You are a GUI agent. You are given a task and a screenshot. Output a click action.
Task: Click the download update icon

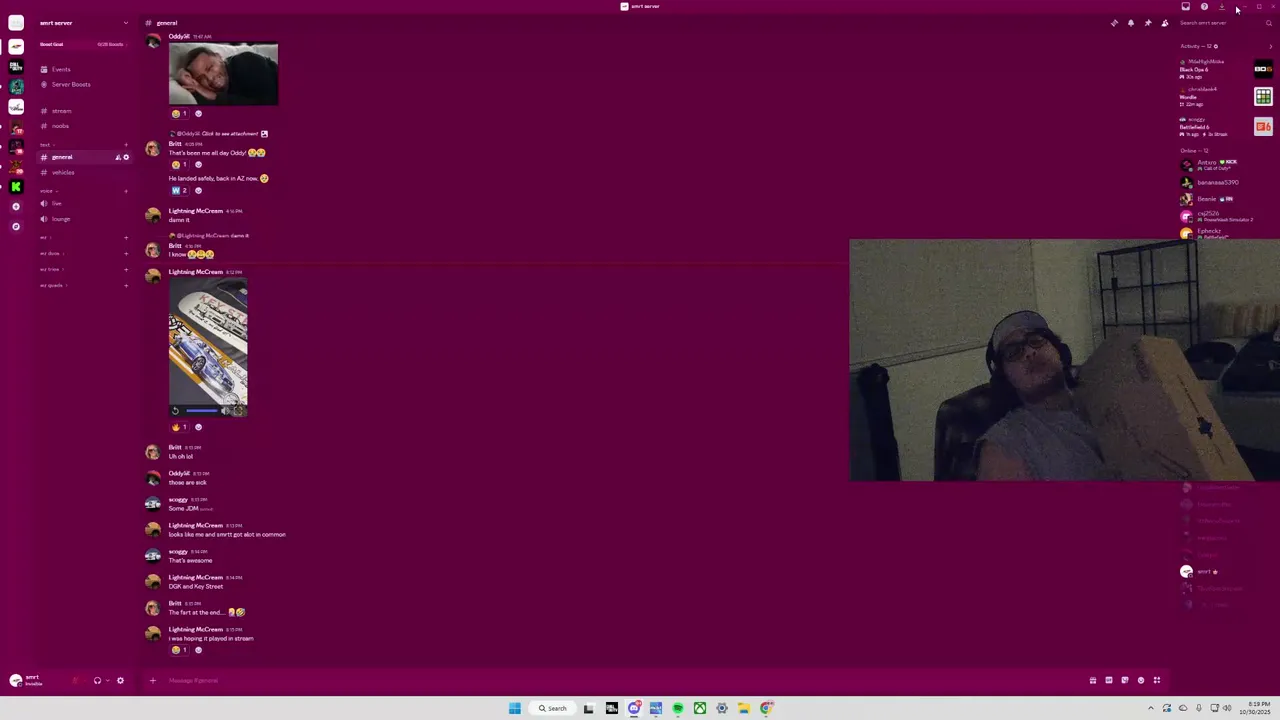1222,7
